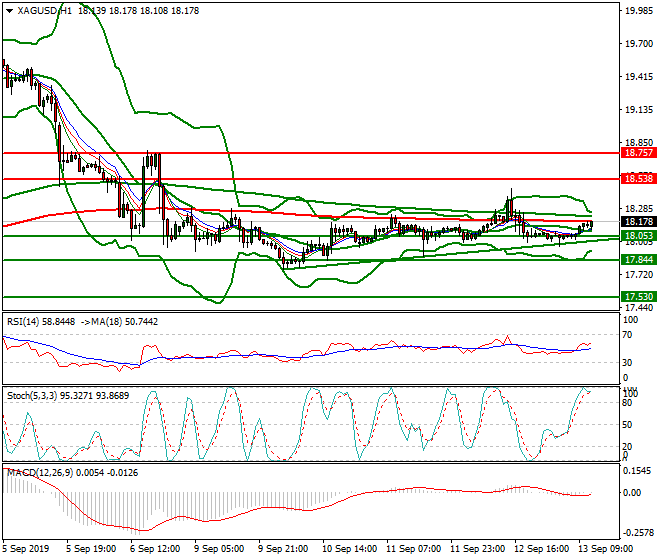Click the black 18.178 current price label
Screen dimensions: 660x560
click(x=639, y=221)
